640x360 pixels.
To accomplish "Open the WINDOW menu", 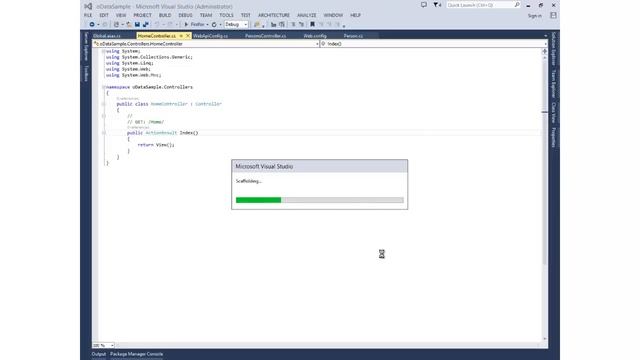I will pyautogui.click(x=333, y=15).
